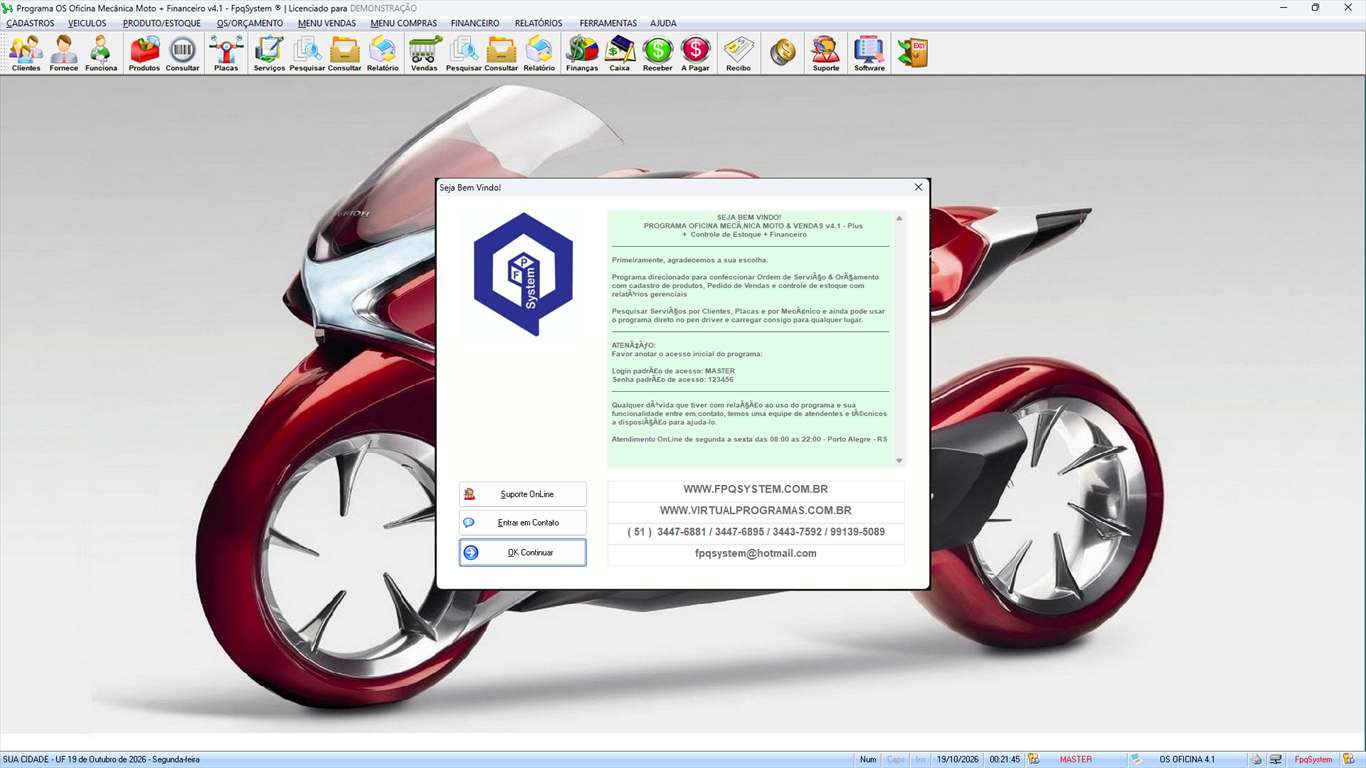Viewport: 1366px width, 768px height.
Task: Click the green exit door toolbar icon
Action: (x=912, y=53)
